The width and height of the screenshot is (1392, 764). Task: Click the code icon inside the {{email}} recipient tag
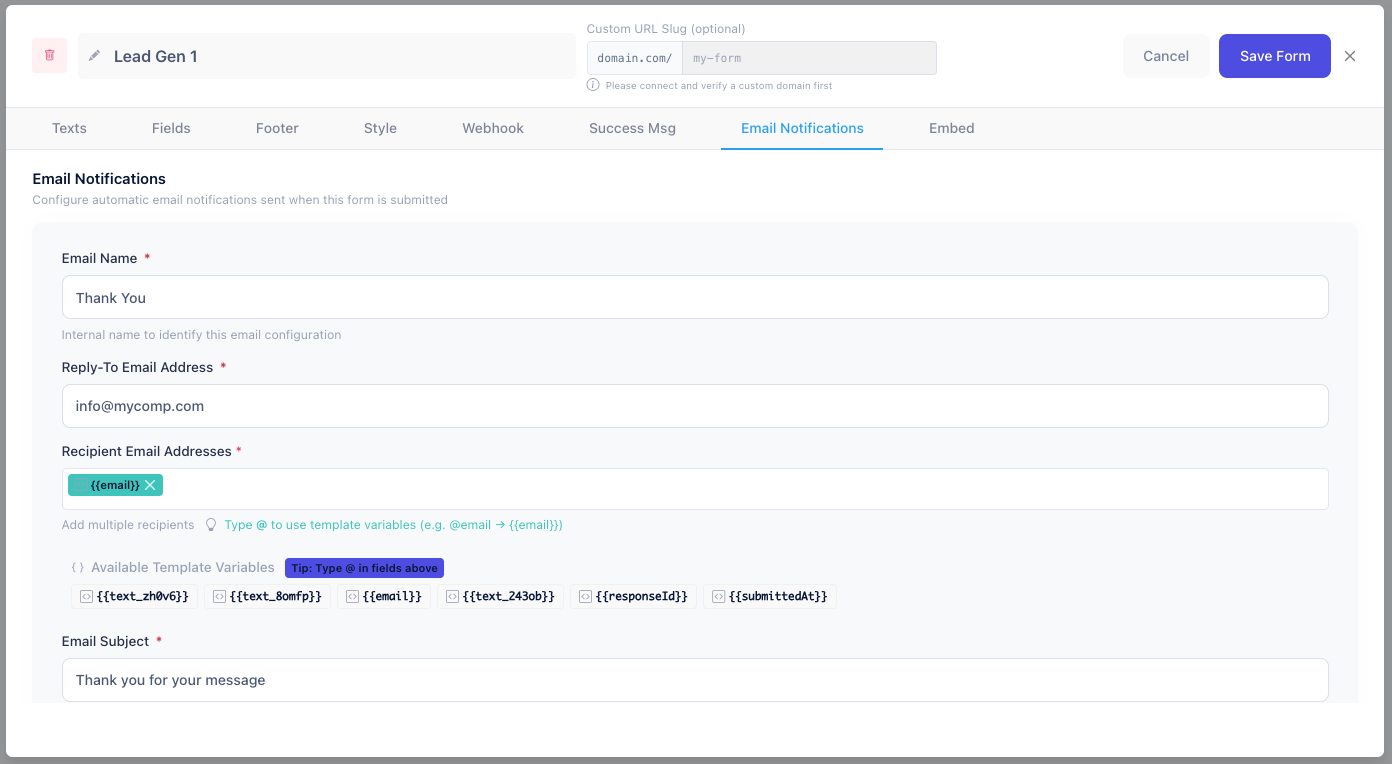click(x=79, y=484)
